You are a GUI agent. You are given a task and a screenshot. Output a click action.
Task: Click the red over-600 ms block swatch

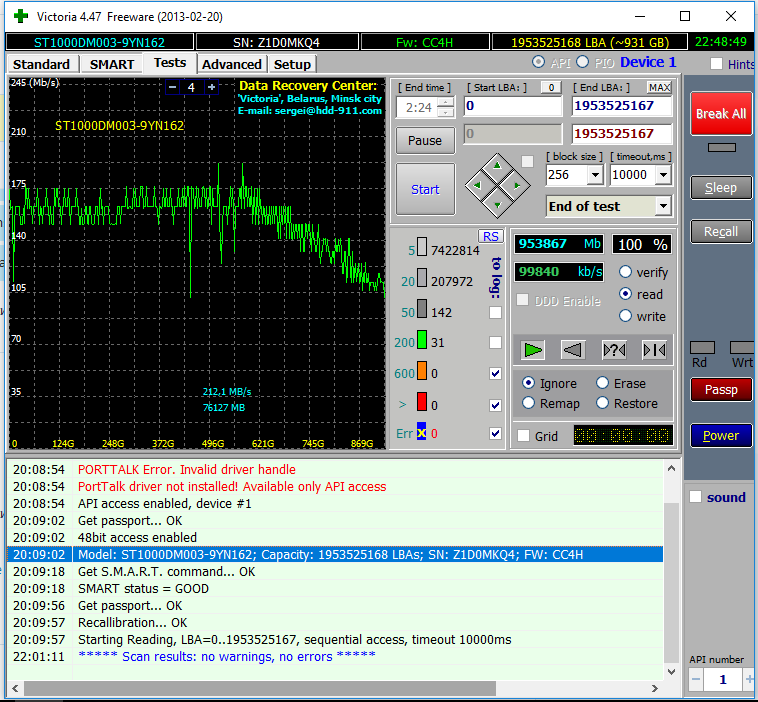[422, 401]
